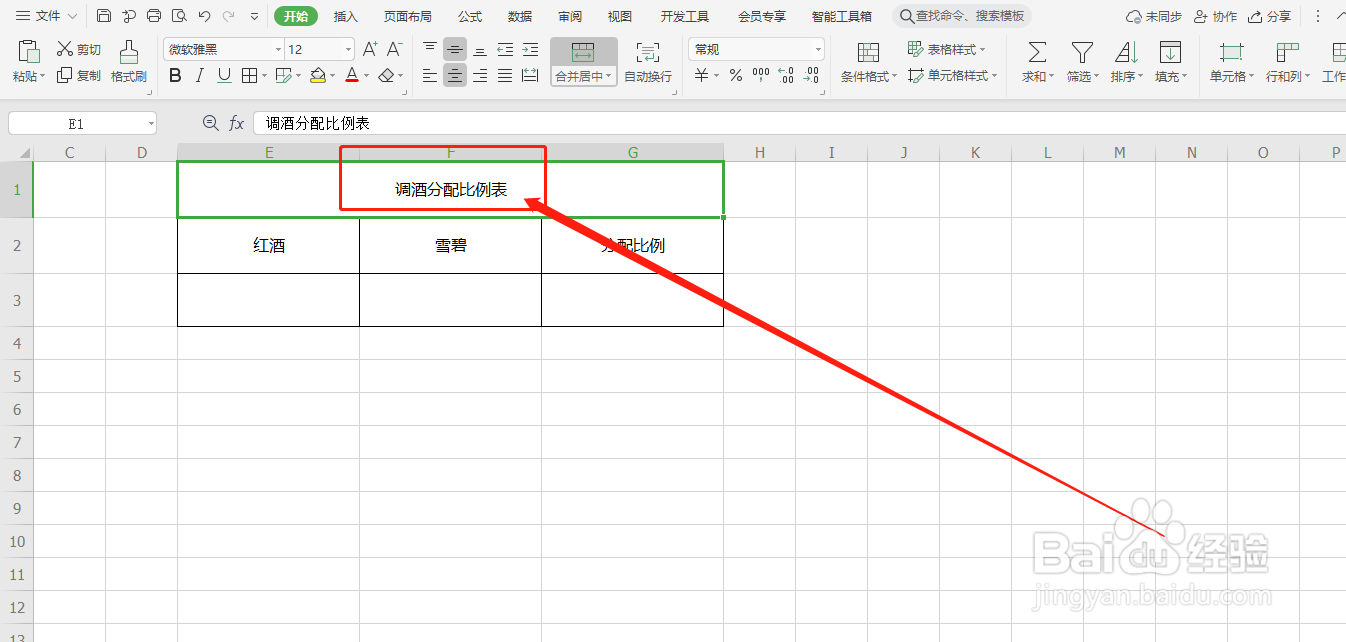Increase indent icon

(x=530, y=49)
